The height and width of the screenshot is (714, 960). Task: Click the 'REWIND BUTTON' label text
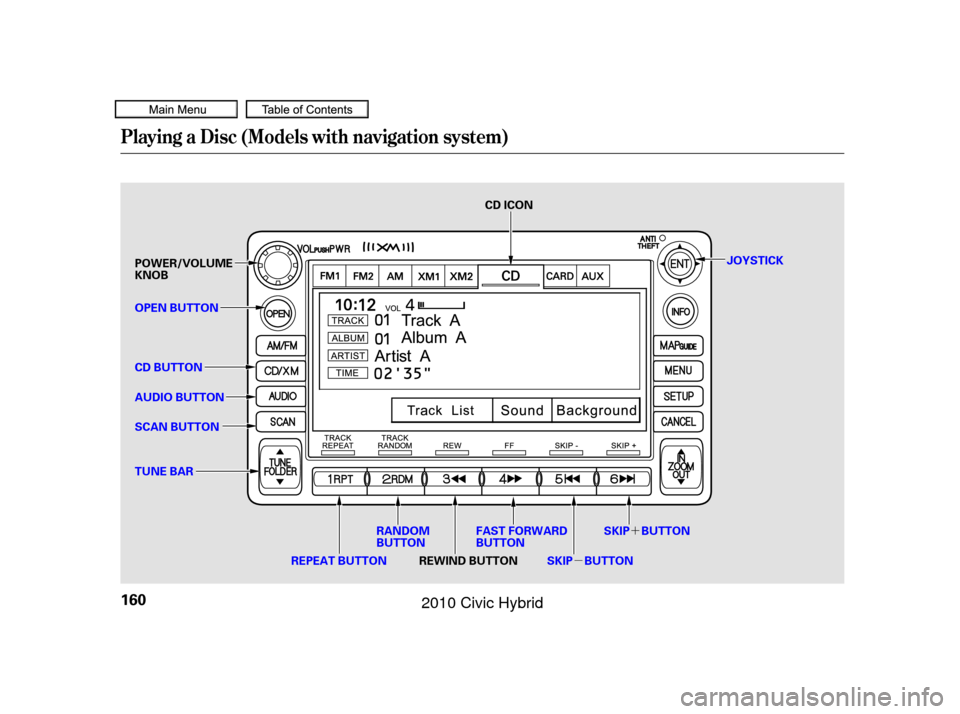(468, 561)
